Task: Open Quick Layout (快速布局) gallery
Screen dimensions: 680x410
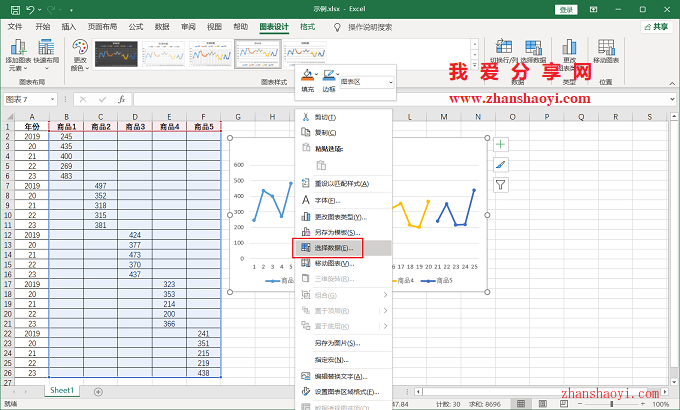Action: coord(46,56)
